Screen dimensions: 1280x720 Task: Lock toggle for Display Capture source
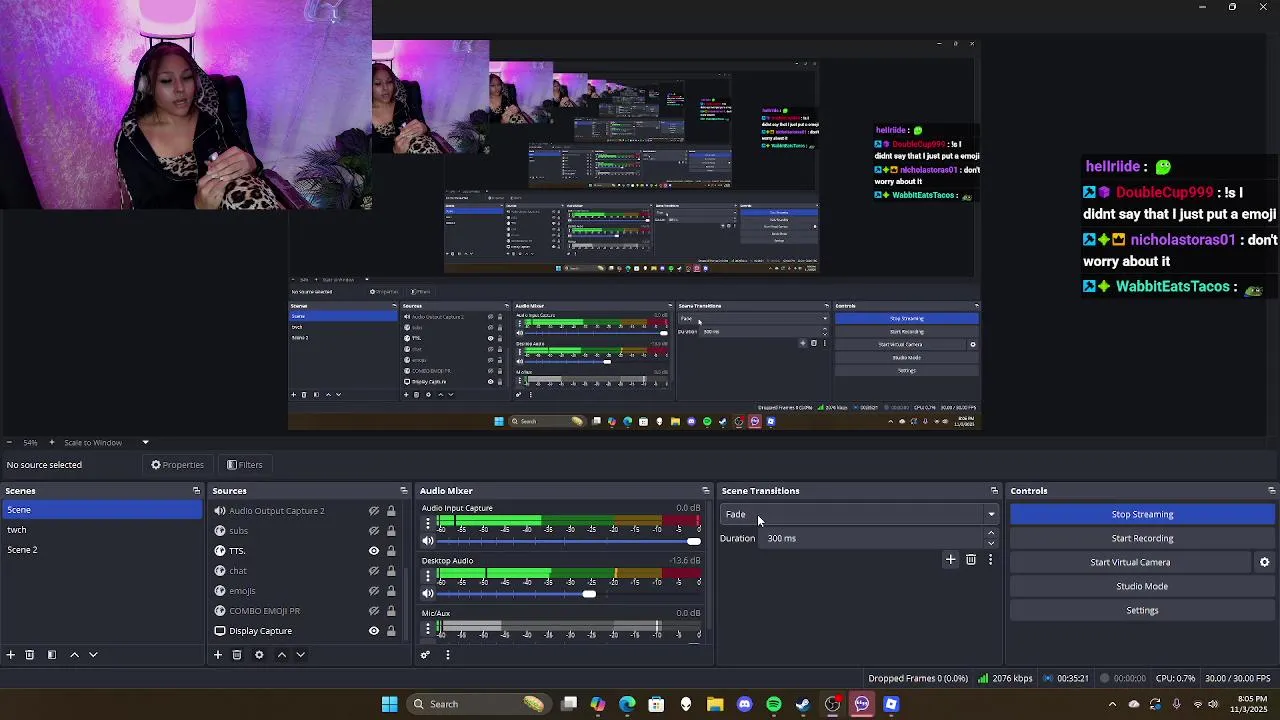(x=391, y=631)
